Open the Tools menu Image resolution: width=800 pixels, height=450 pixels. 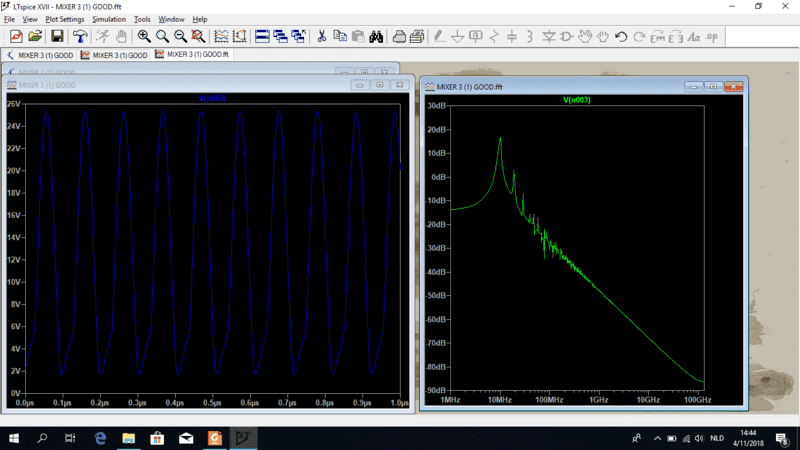tap(142, 19)
